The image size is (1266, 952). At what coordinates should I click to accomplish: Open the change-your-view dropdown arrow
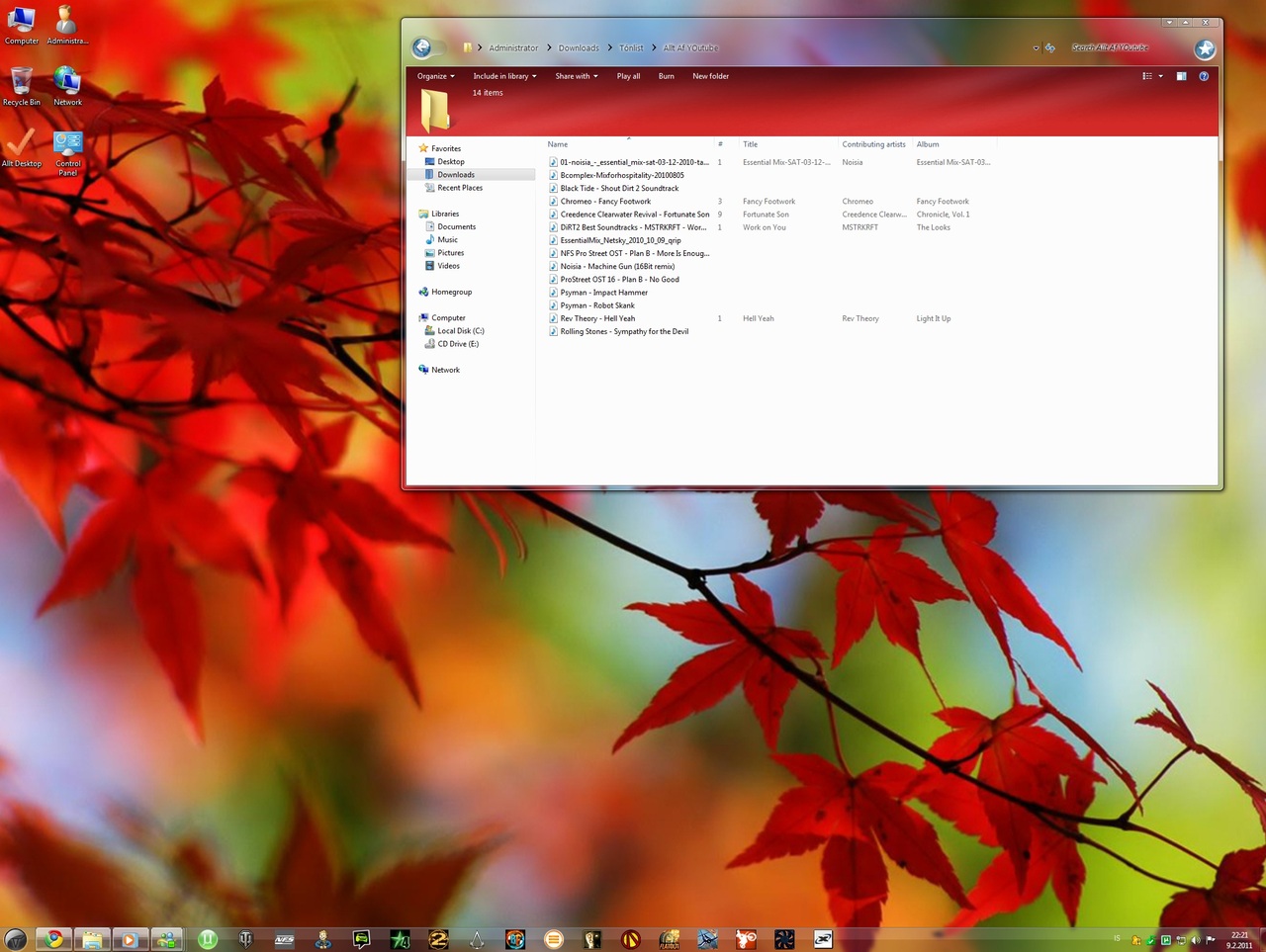1159,76
